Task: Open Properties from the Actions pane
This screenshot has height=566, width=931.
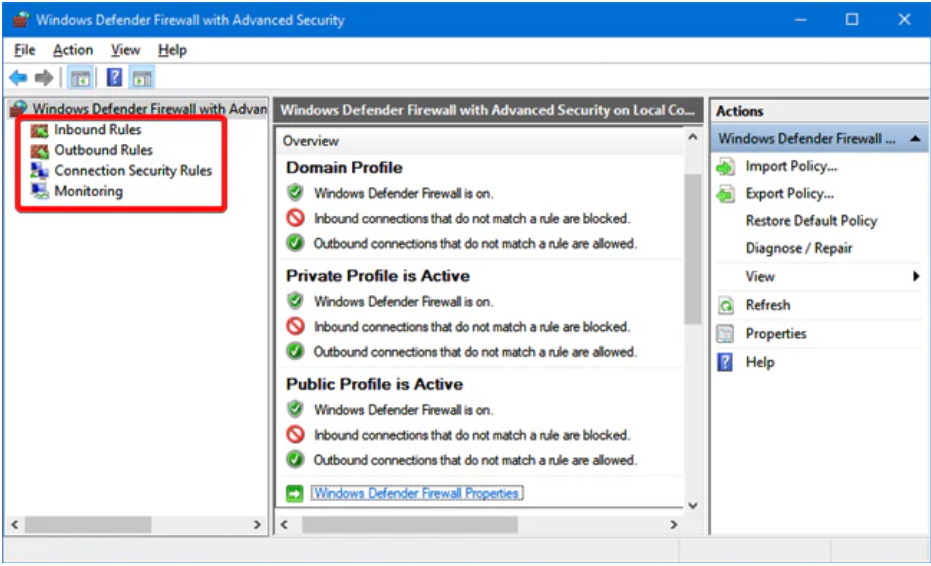Action: pos(775,333)
